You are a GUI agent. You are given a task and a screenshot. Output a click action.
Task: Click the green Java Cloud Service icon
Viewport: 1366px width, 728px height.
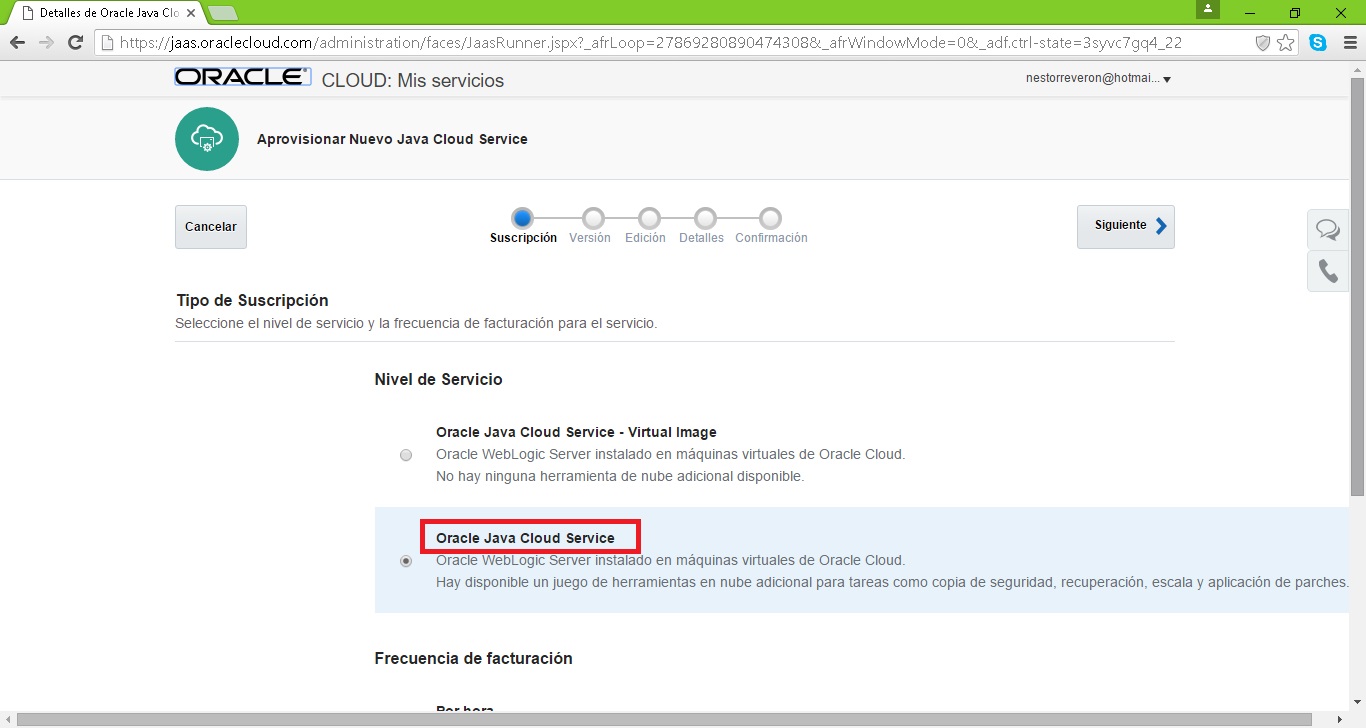click(x=207, y=139)
